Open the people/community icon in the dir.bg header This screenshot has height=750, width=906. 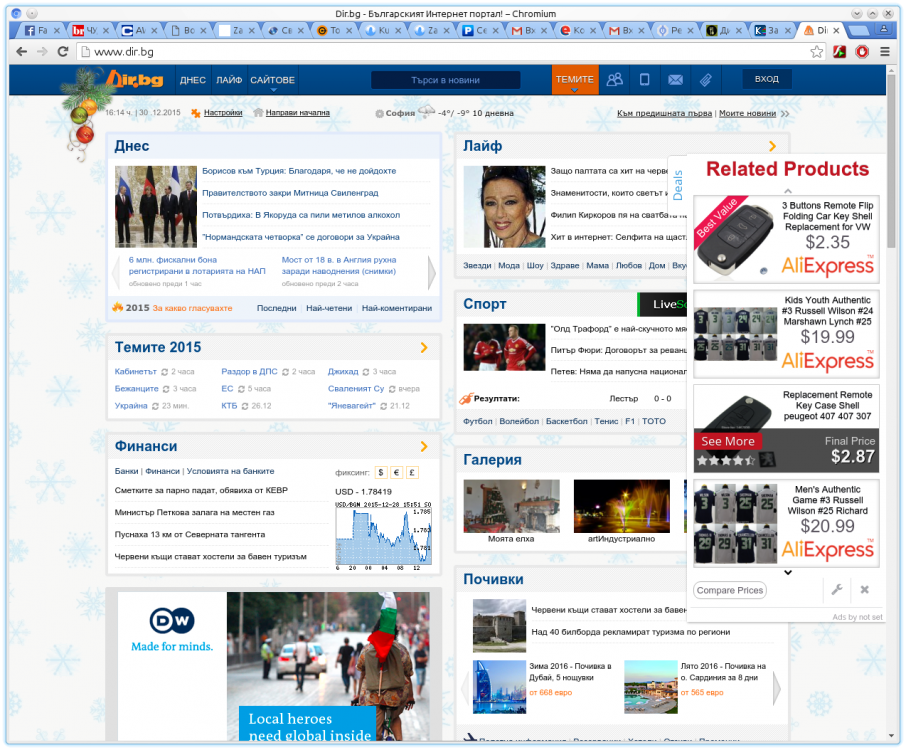615,80
